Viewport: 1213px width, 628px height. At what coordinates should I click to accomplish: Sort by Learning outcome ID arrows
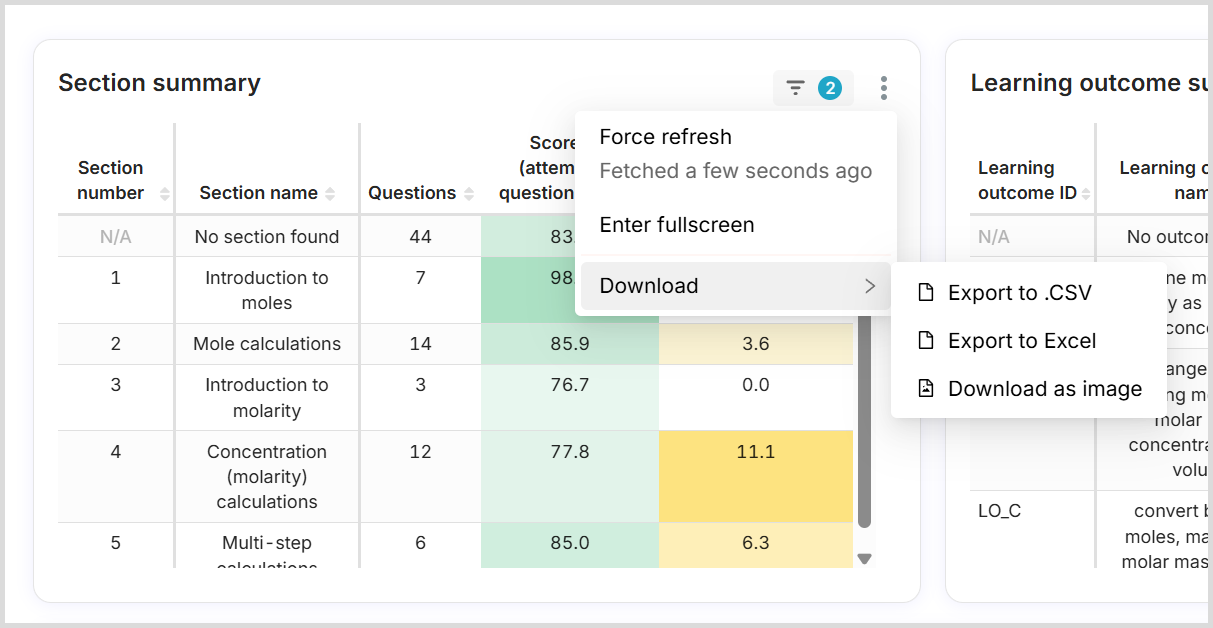click(1086, 193)
